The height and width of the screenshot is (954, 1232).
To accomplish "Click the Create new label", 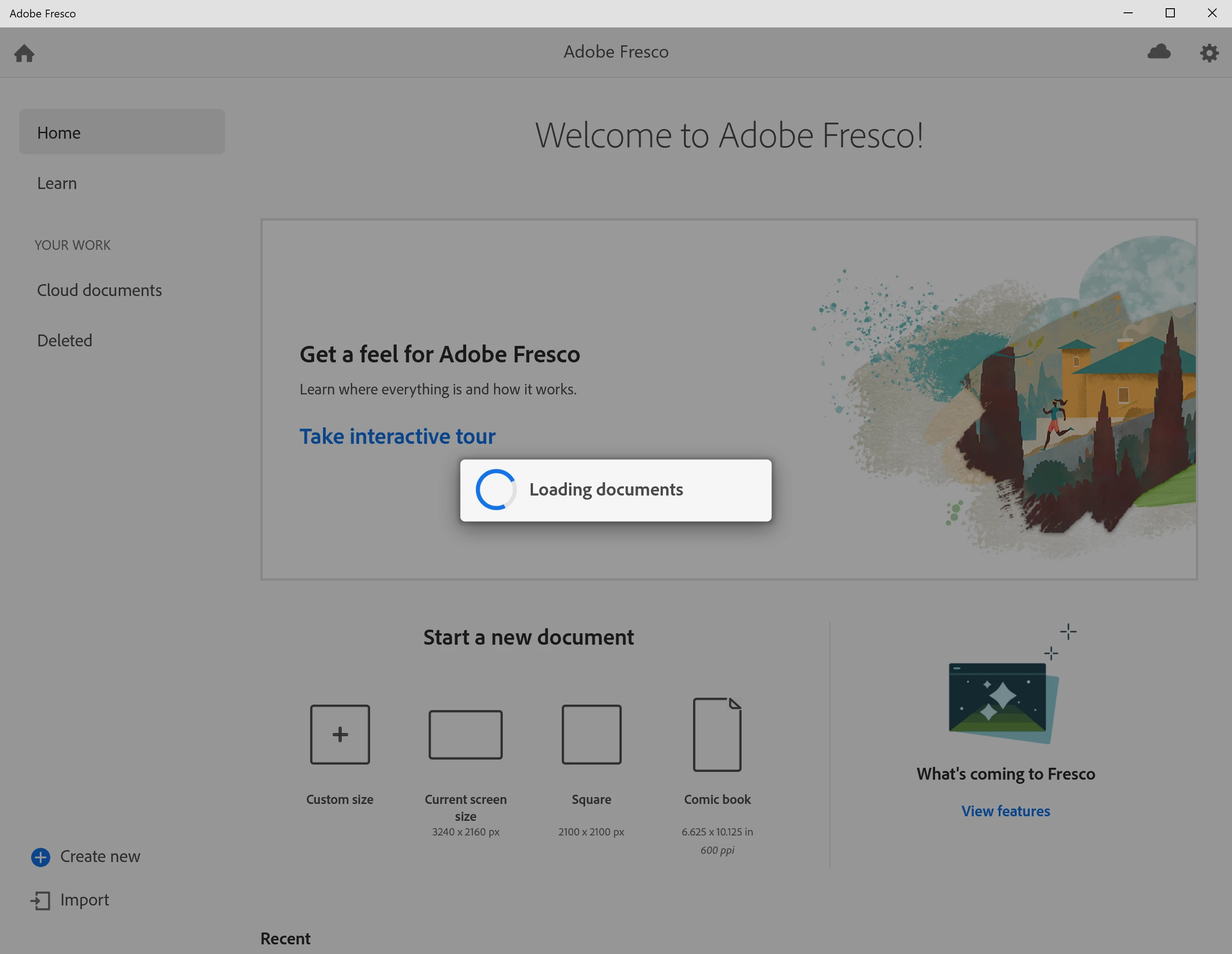I will (x=100, y=857).
